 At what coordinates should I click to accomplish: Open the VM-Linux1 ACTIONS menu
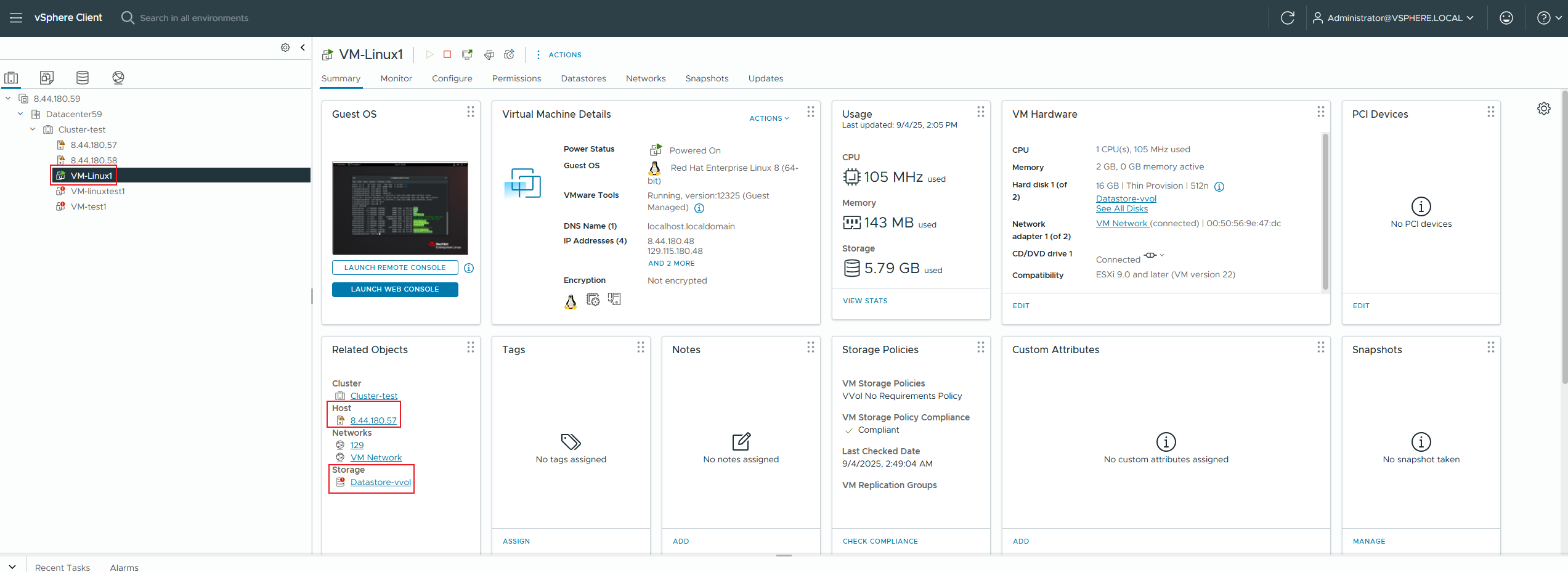click(x=559, y=55)
